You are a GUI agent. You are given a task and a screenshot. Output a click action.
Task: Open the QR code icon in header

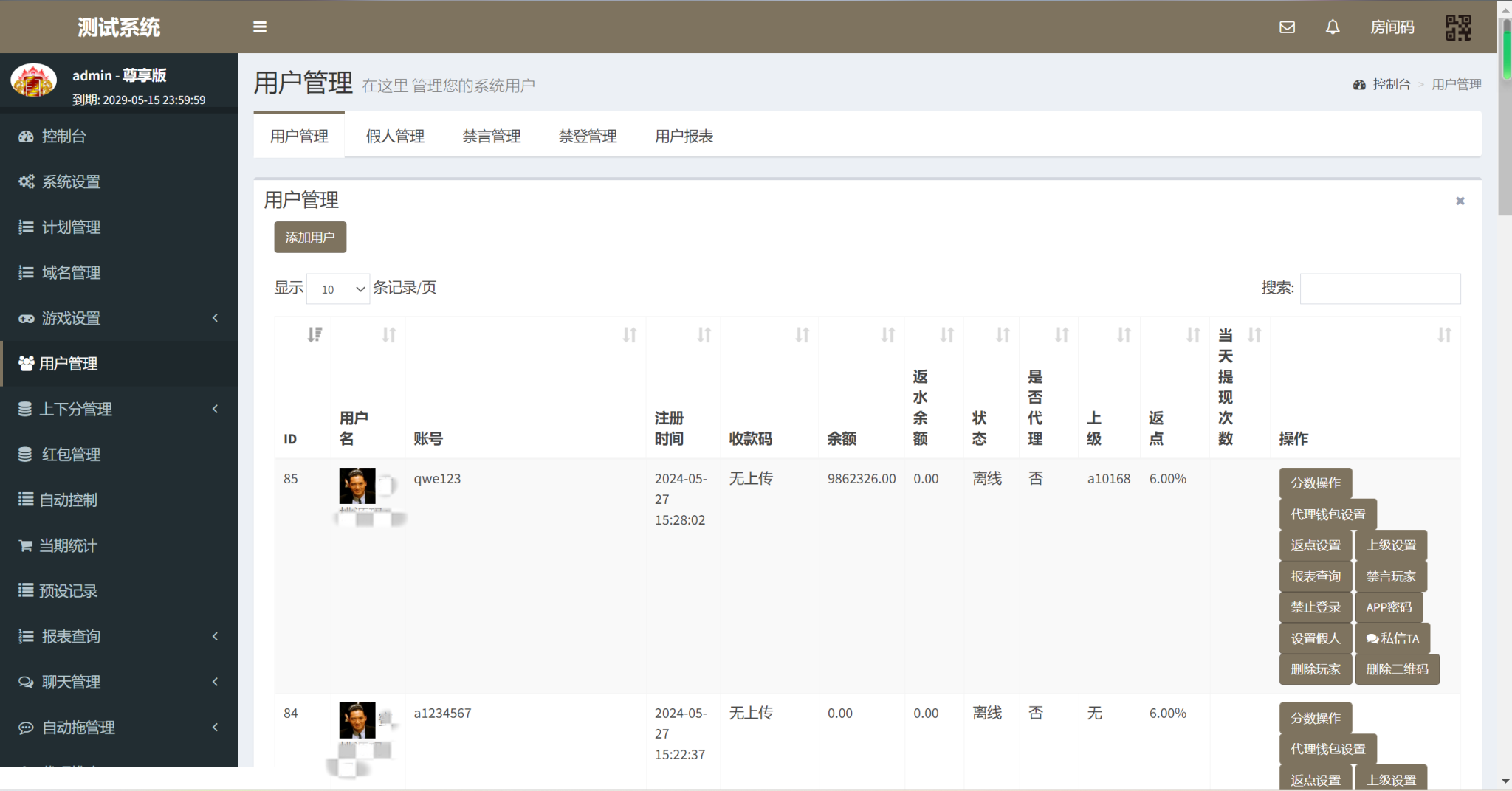click(x=1457, y=28)
